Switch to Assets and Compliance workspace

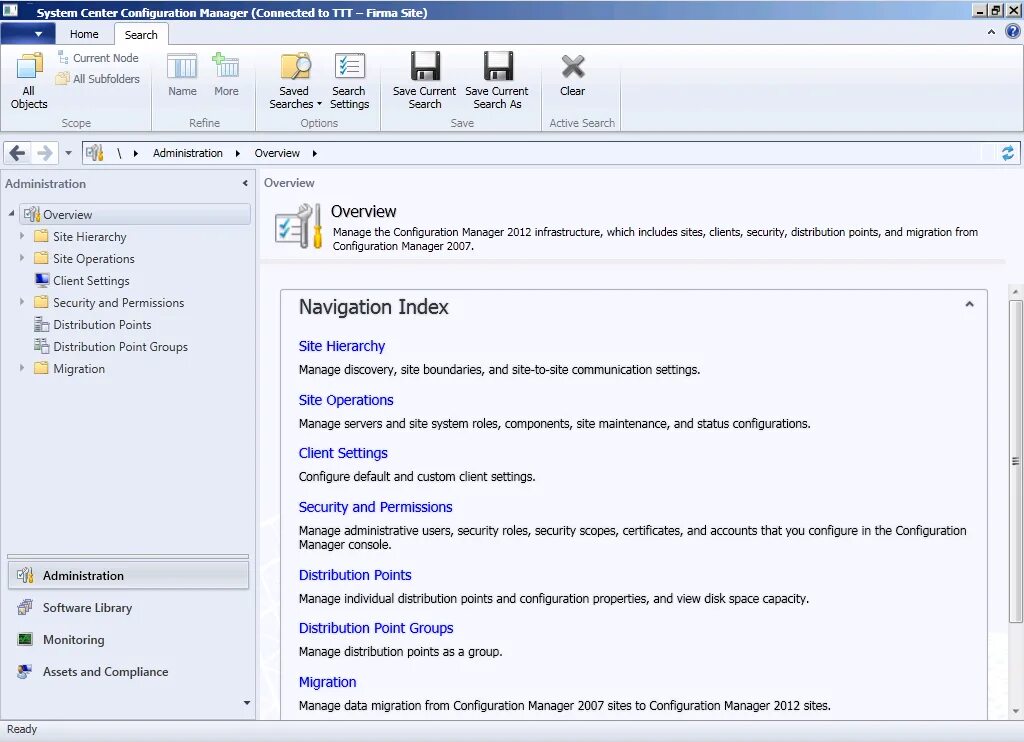coord(105,671)
